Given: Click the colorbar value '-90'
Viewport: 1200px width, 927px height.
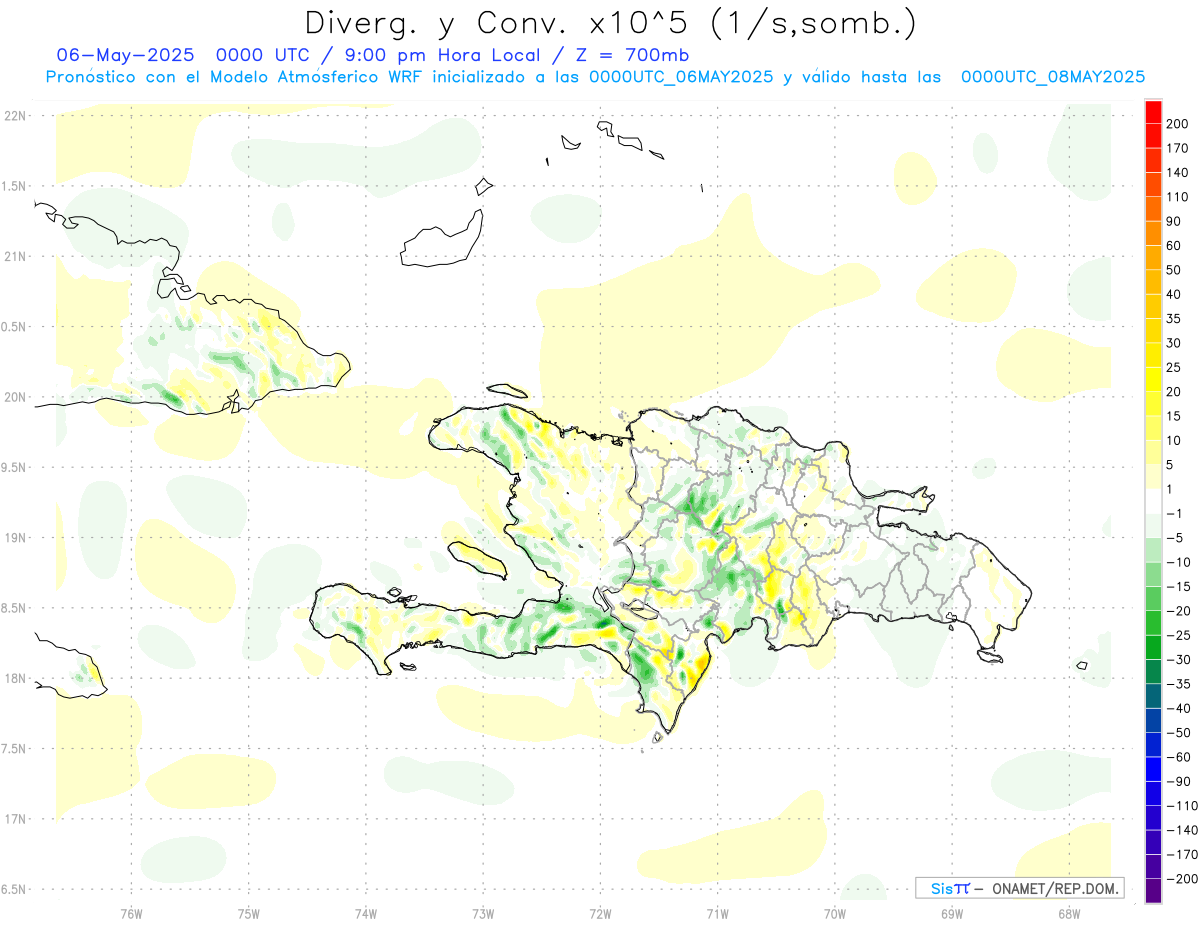Looking at the screenshot, I should 1177,781.
